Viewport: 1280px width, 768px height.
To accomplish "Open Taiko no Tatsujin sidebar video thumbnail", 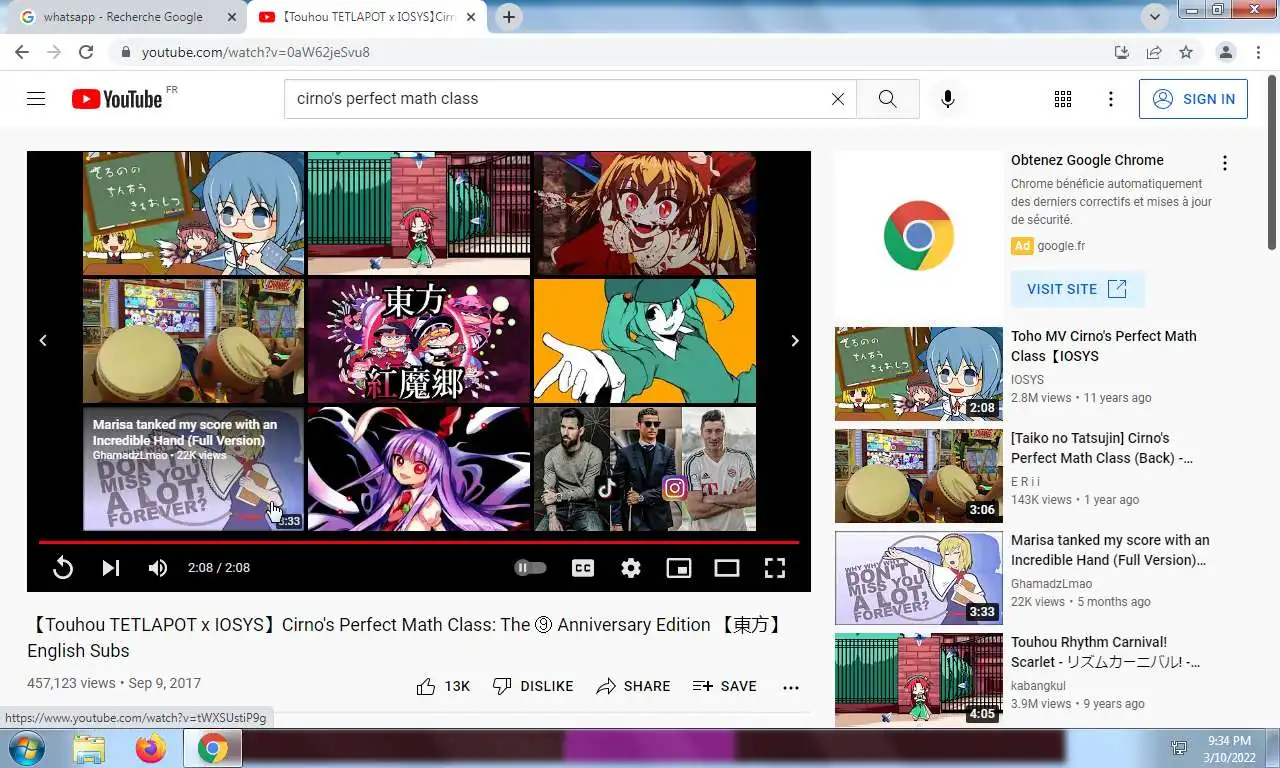I will pyautogui.click(x=919, y=476).
